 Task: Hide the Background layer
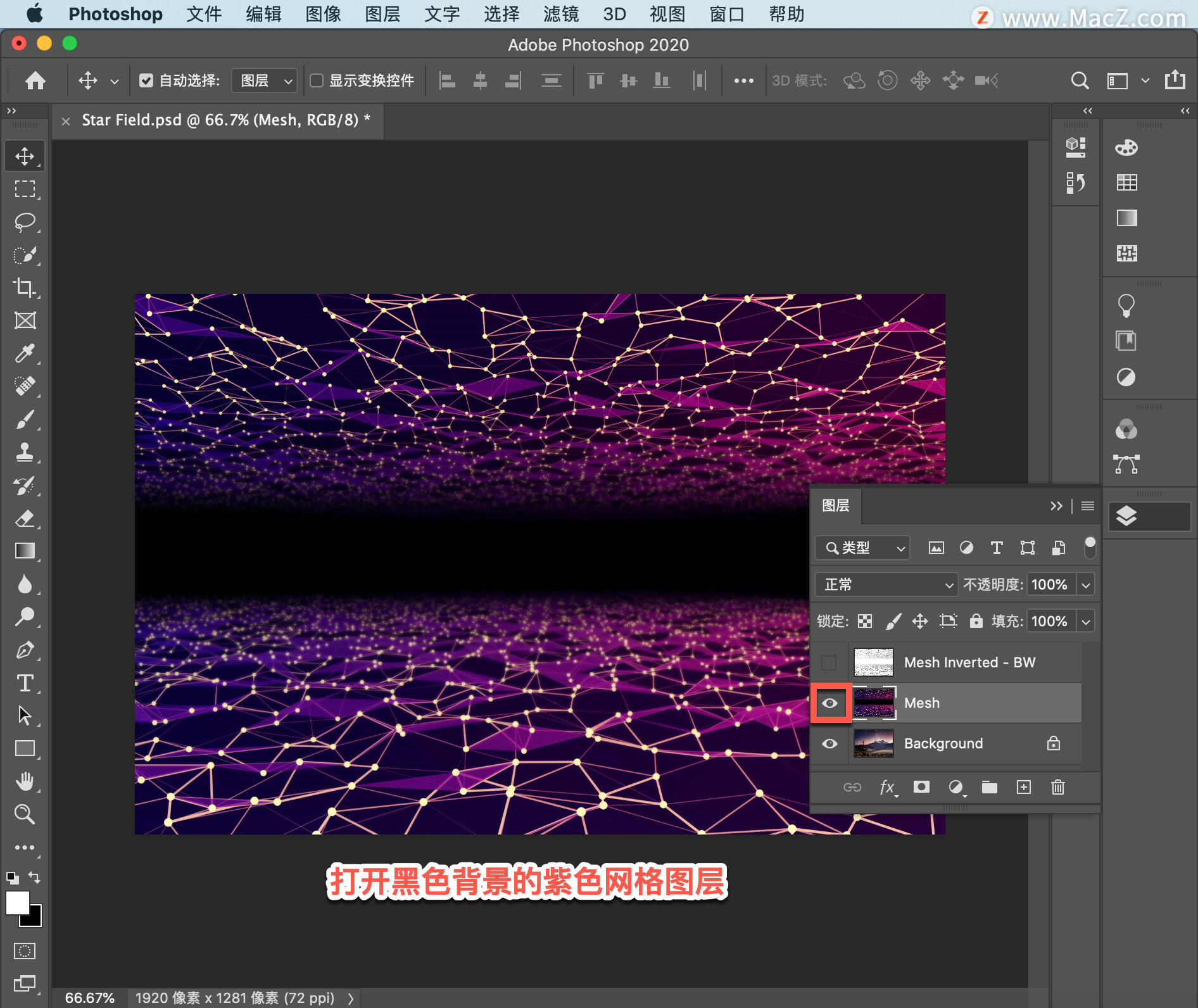click(829, 743)
